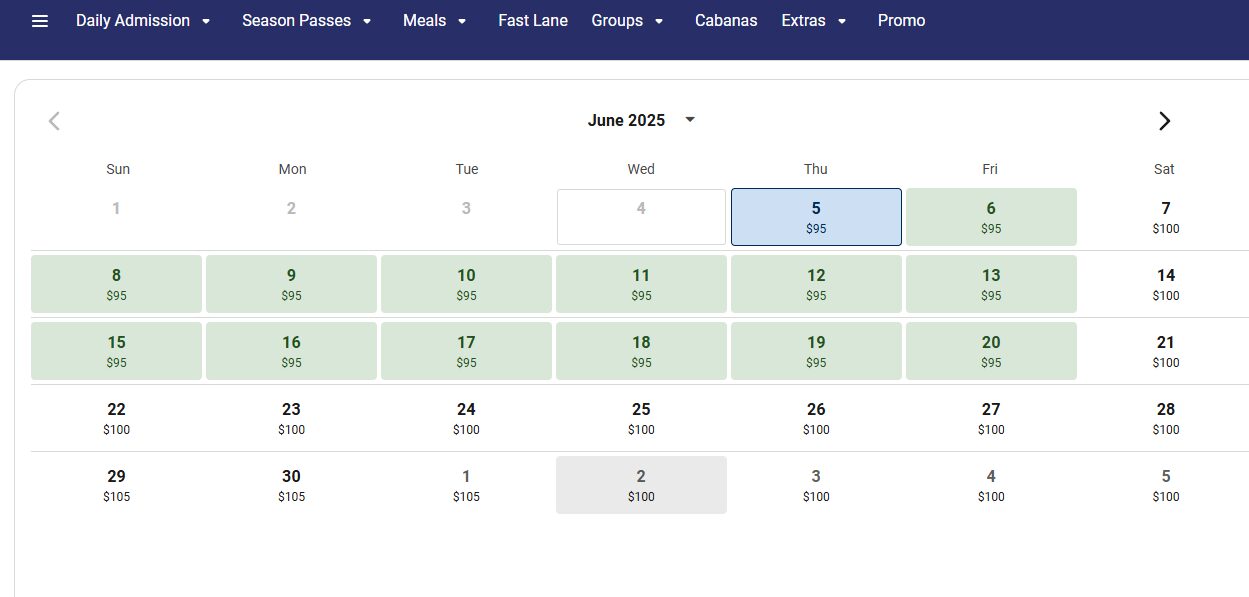The image size is (1249, 597).
Task: Click the previous month left chevron
Action: (x=54, y=121)
